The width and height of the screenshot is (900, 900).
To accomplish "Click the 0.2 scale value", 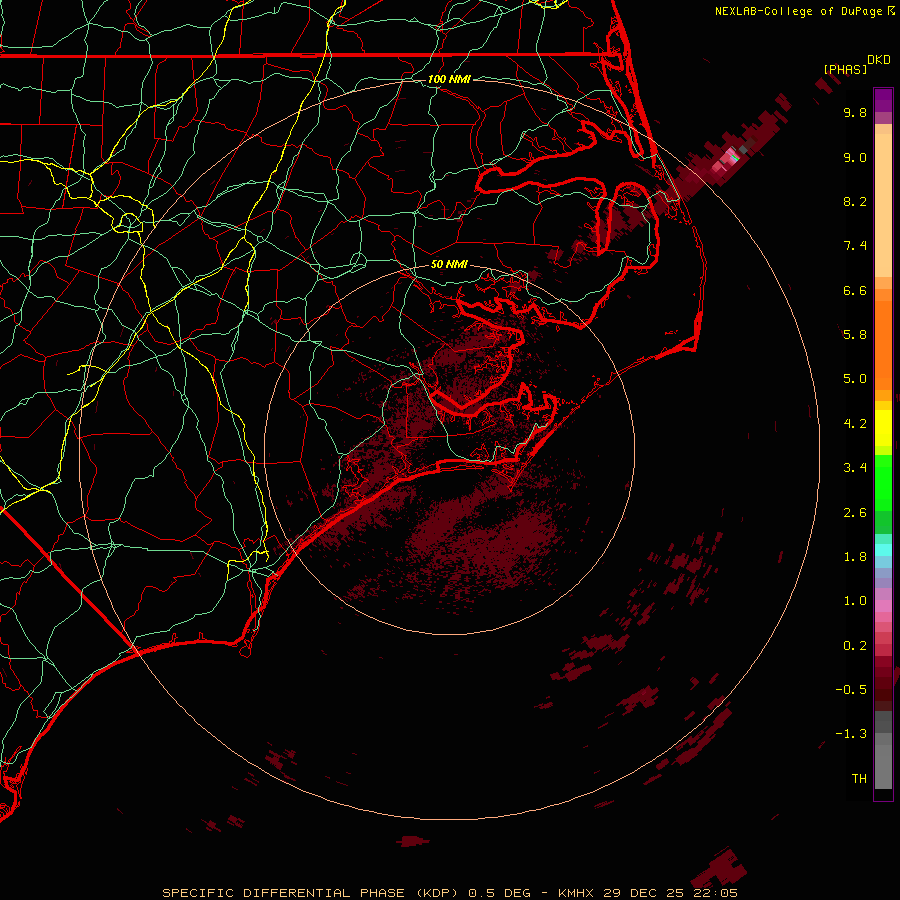I will 855,646.
